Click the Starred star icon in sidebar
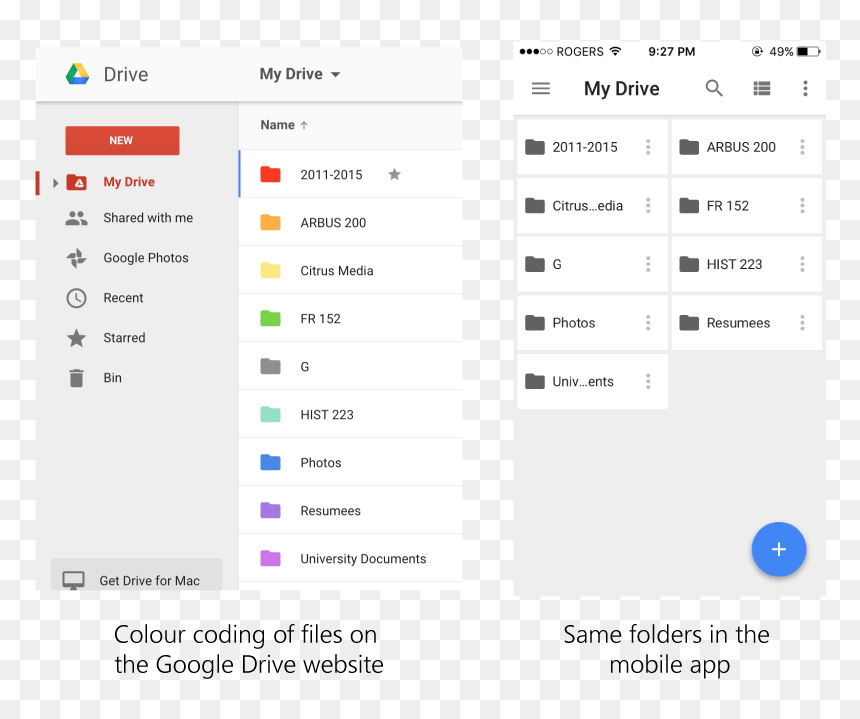Viewport: 860px width, 719px height. coord(76,338)
